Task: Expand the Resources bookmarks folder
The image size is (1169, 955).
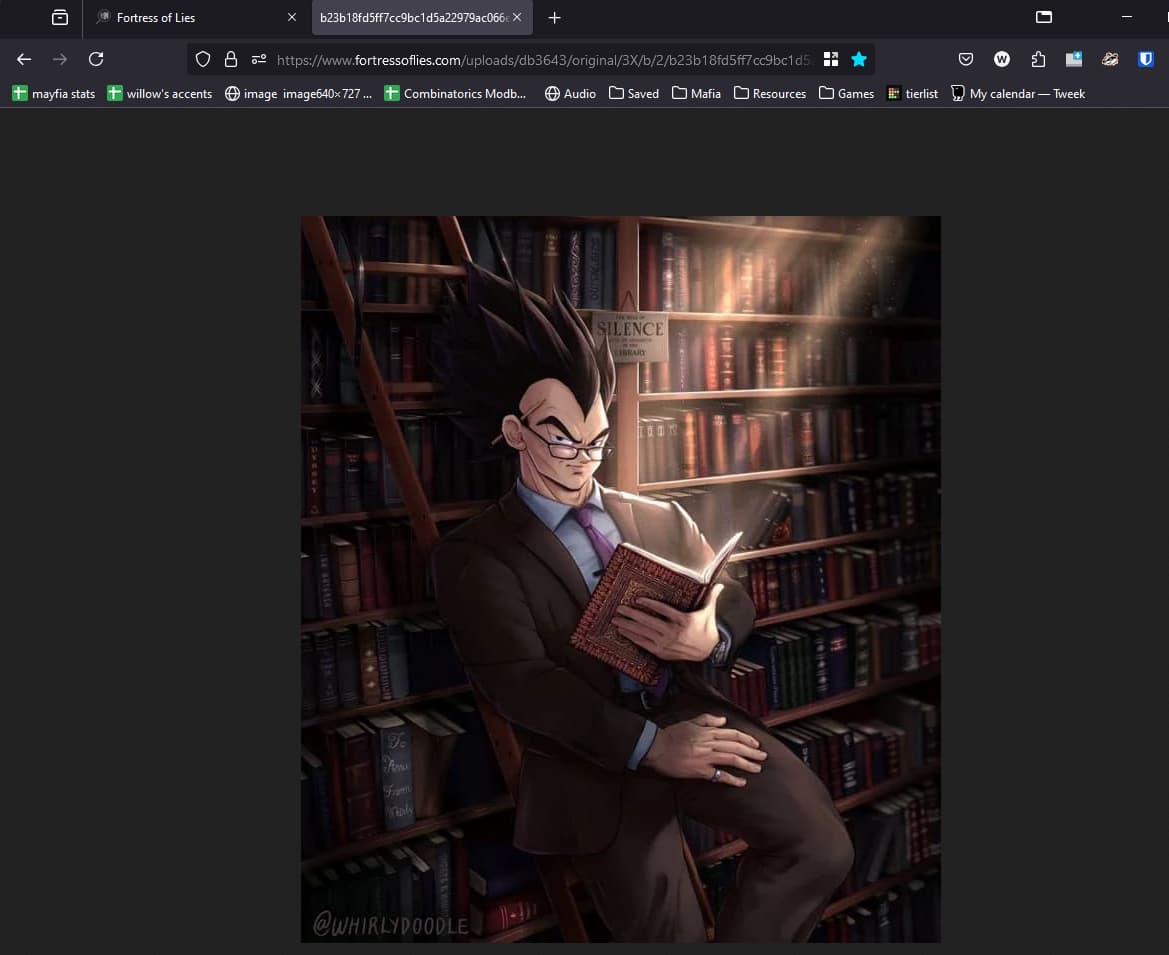Action: [x=770, y=93]
